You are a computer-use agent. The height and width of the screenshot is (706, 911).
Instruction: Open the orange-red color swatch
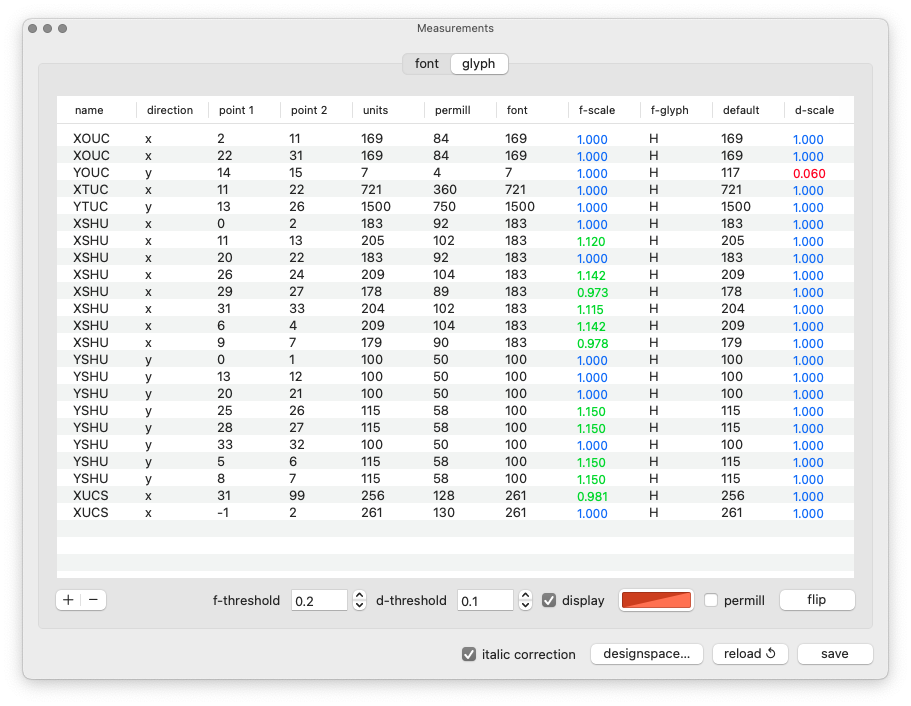pos(657,600)
